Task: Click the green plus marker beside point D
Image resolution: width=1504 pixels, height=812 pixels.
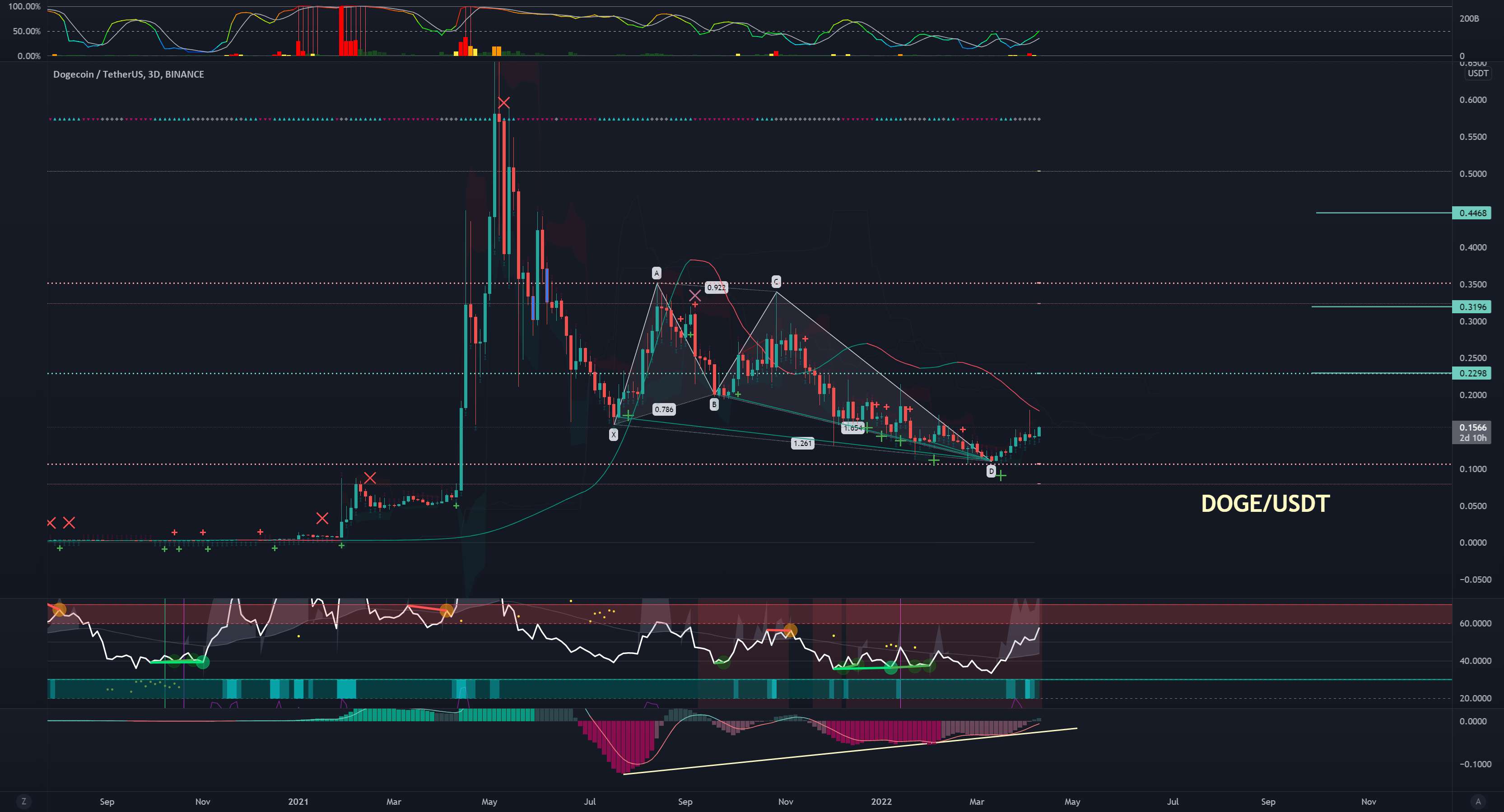Action: pos(1001,476)
